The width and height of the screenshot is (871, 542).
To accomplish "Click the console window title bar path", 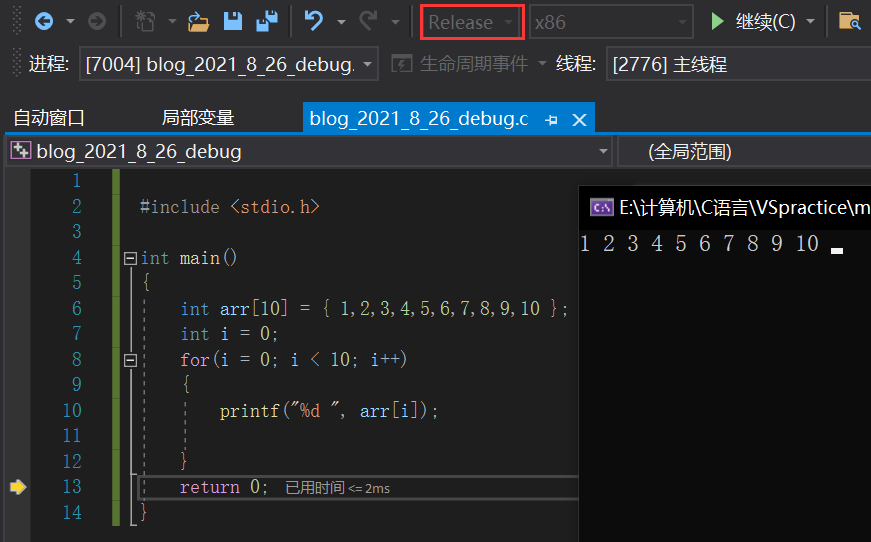I will tap(744, 208).
